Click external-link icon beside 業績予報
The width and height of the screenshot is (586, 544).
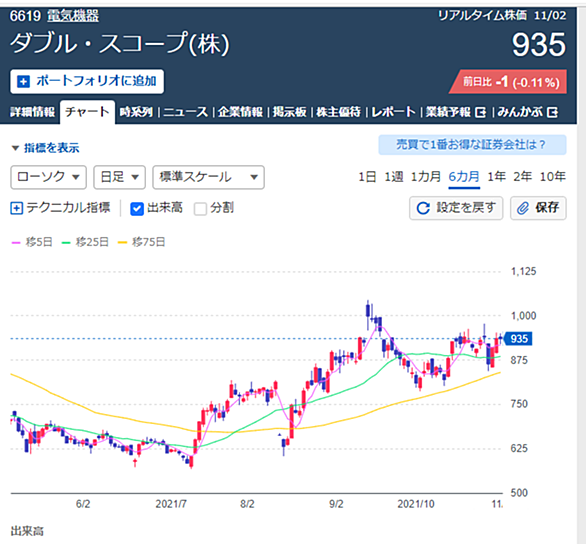481,112
